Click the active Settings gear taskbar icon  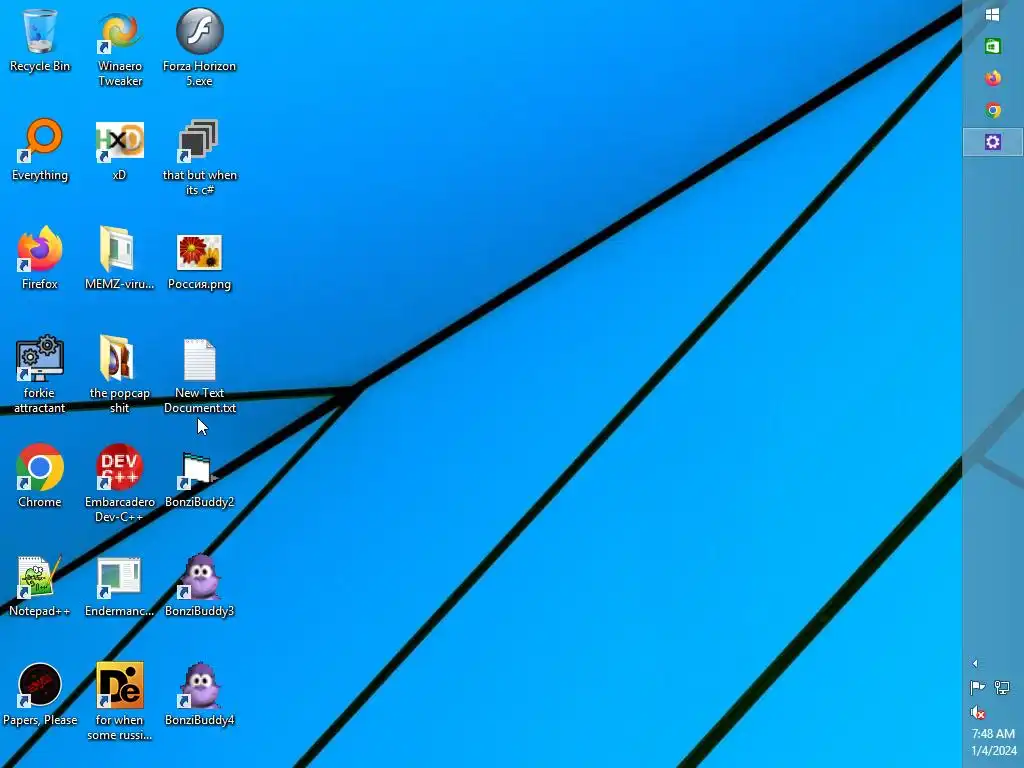[x=993, y=142]
